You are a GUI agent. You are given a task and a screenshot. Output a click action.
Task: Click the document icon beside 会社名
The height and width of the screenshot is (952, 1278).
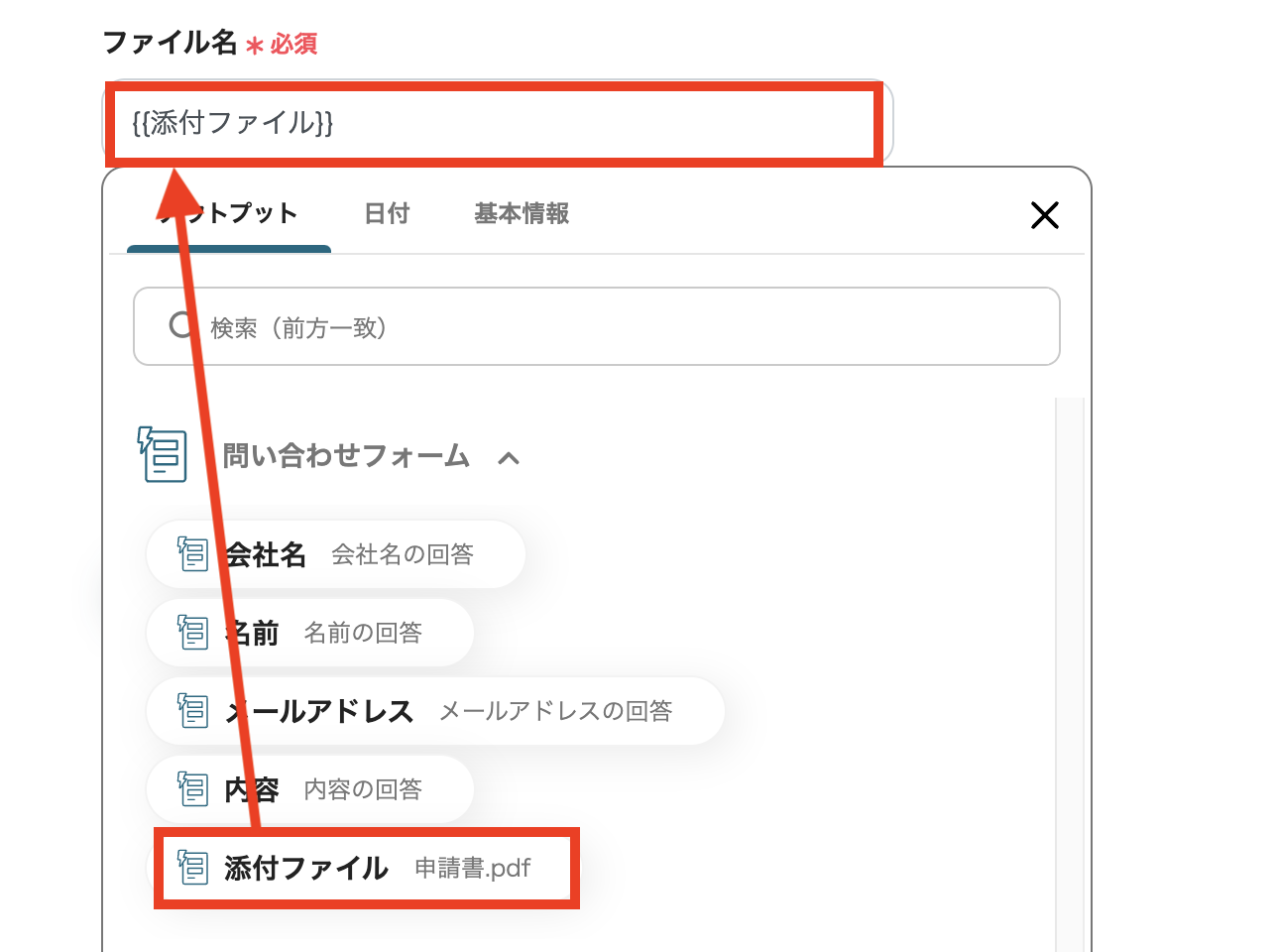click(191, 554)
